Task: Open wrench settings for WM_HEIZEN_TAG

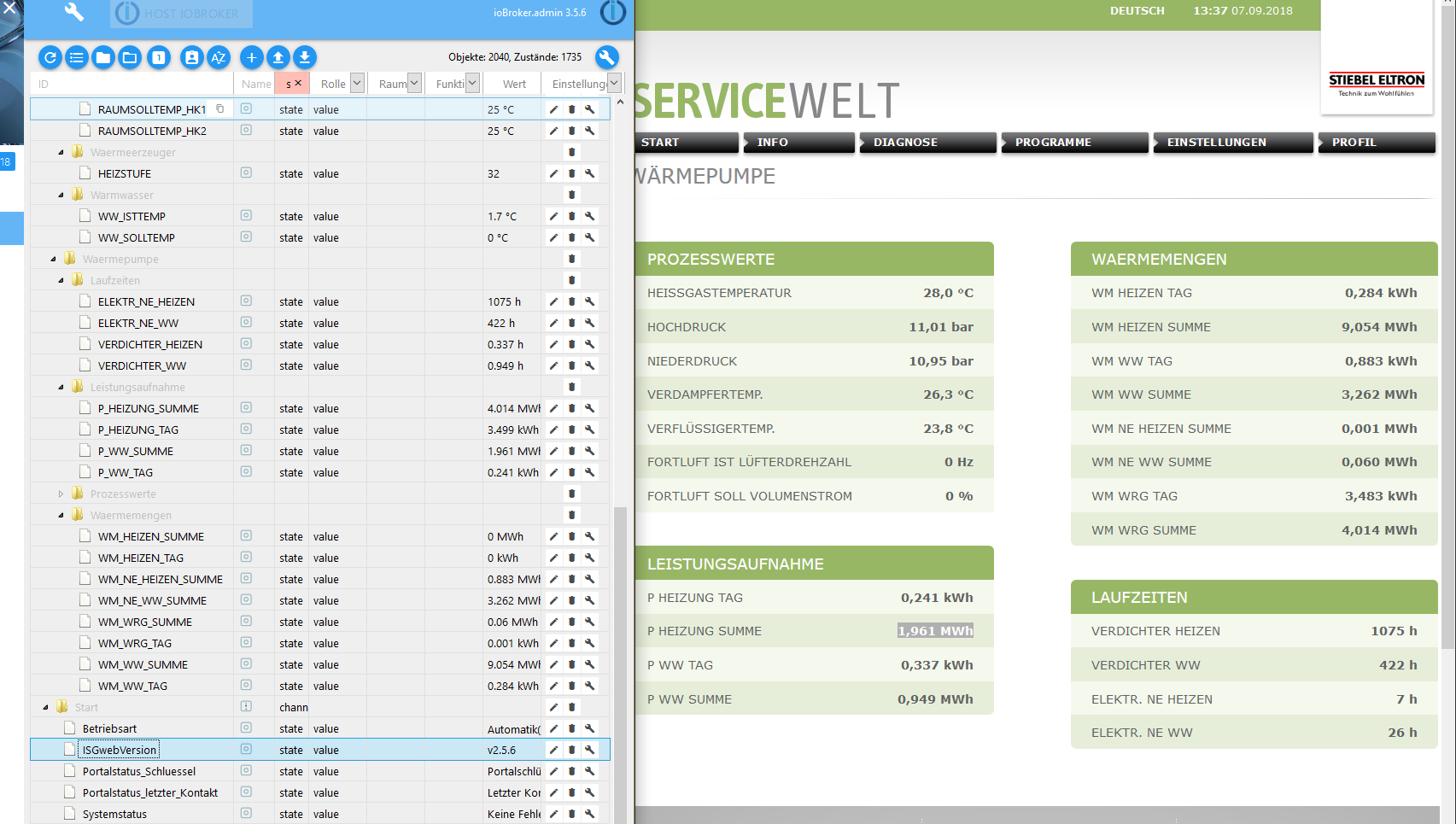Action: click(x=589, y=558)
